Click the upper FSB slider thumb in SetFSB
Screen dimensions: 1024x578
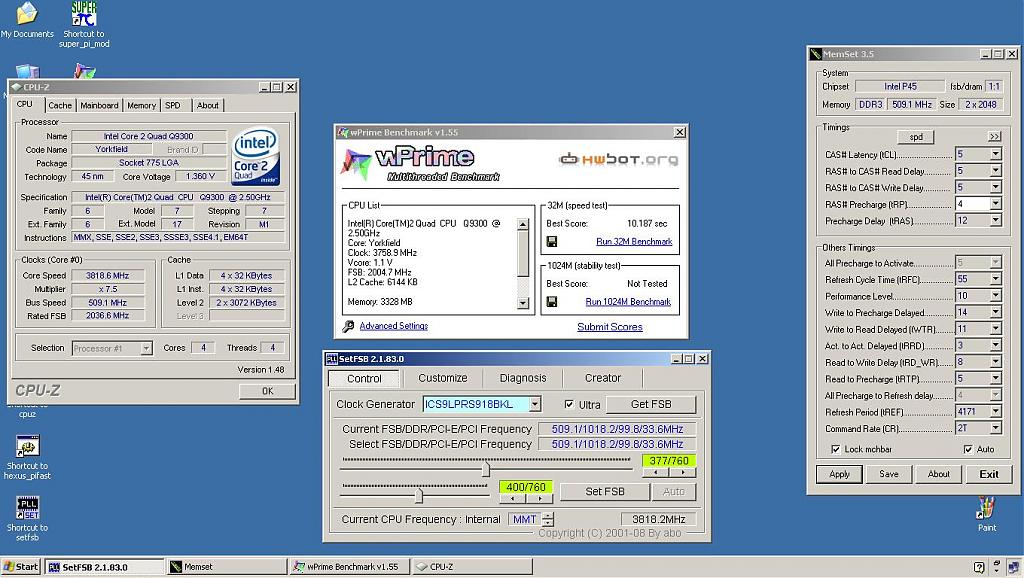(x=486, y=468)
